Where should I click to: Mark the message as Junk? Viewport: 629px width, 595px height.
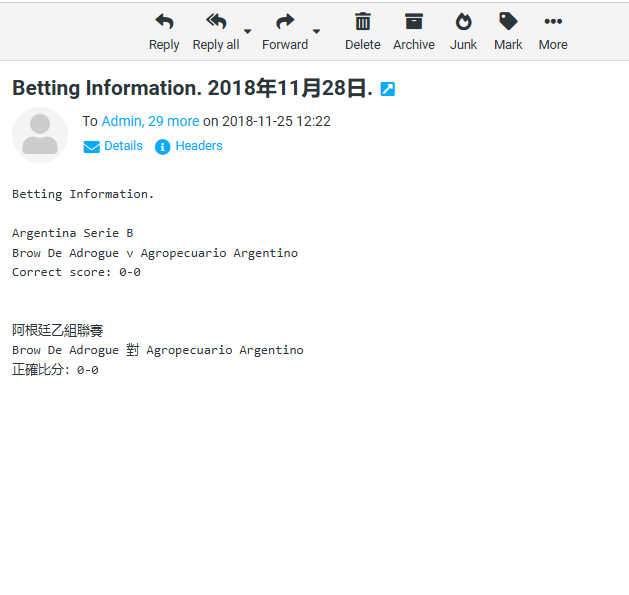coord(463,22)
